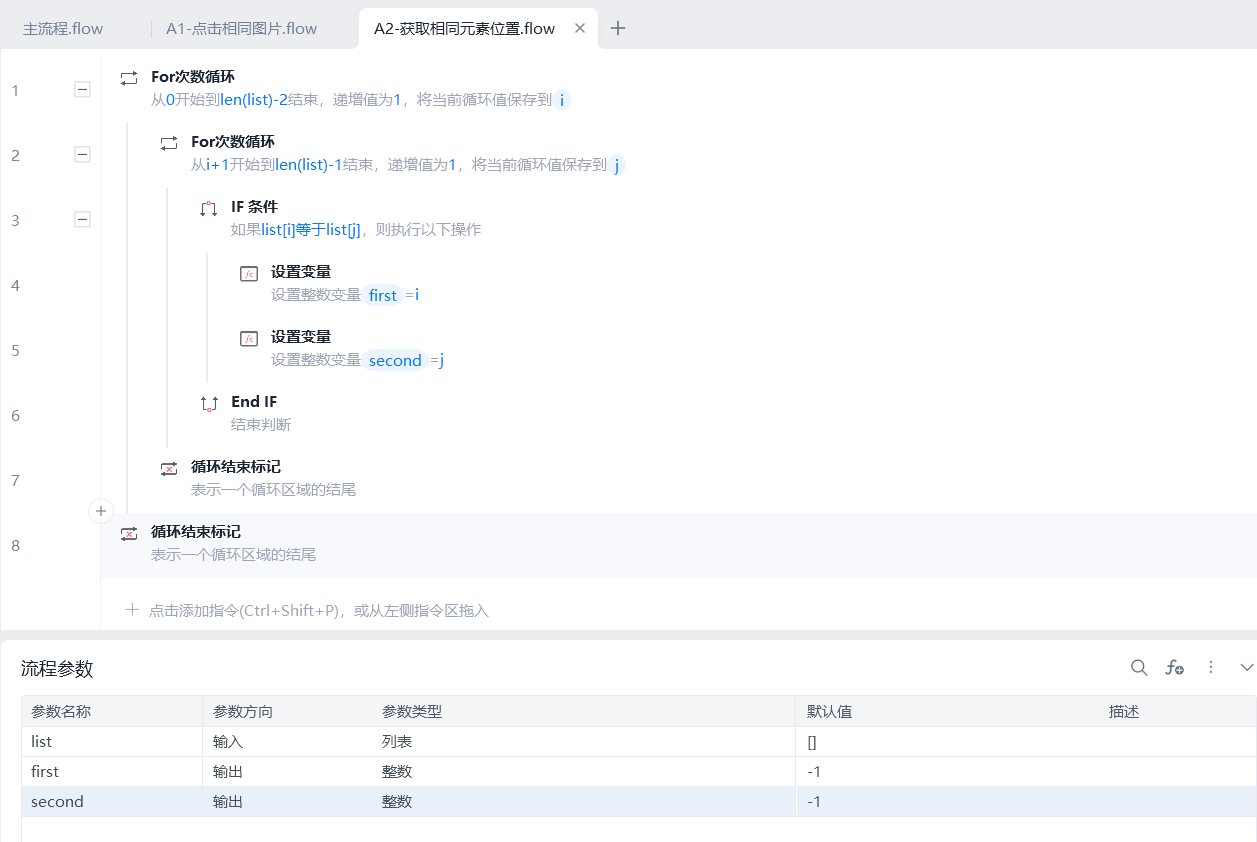Screen dimensions: 1257x842
Task: Close the A2-获取相同元素位置.flow tab
Action: click(x=580, y=28)
